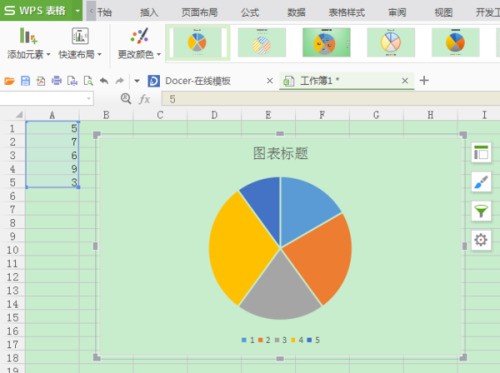
Task: Select row header 10
Action: click(x=12, y=250)
